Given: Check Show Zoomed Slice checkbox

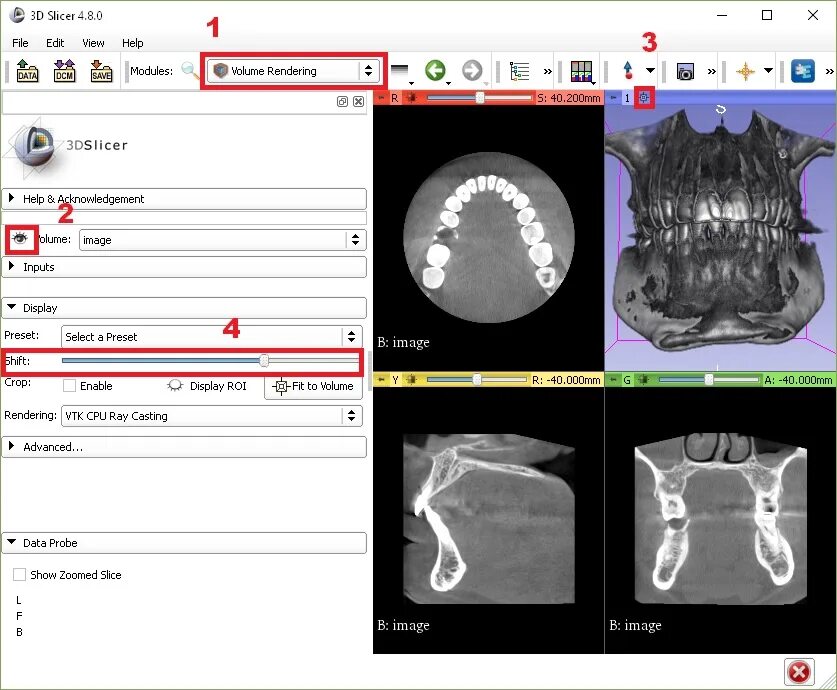Looking at the screenshot, I should [19, 575].
